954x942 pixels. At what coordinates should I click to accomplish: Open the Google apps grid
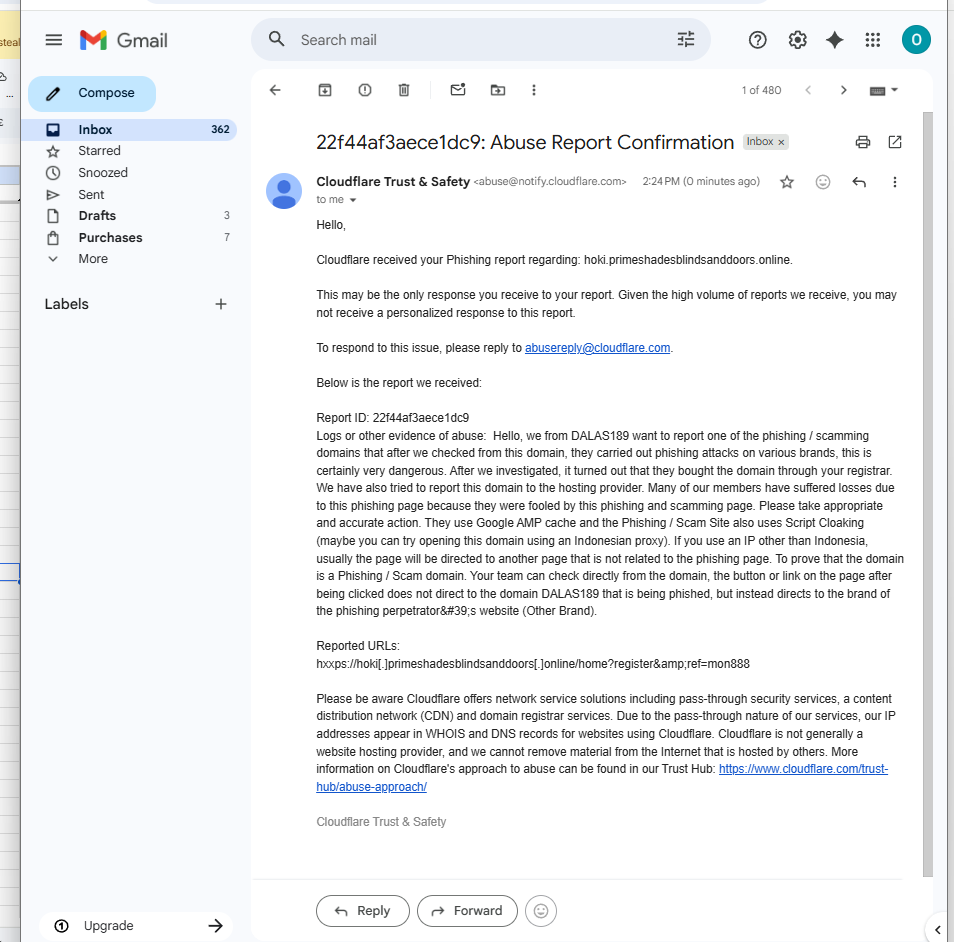pos(872,40)
